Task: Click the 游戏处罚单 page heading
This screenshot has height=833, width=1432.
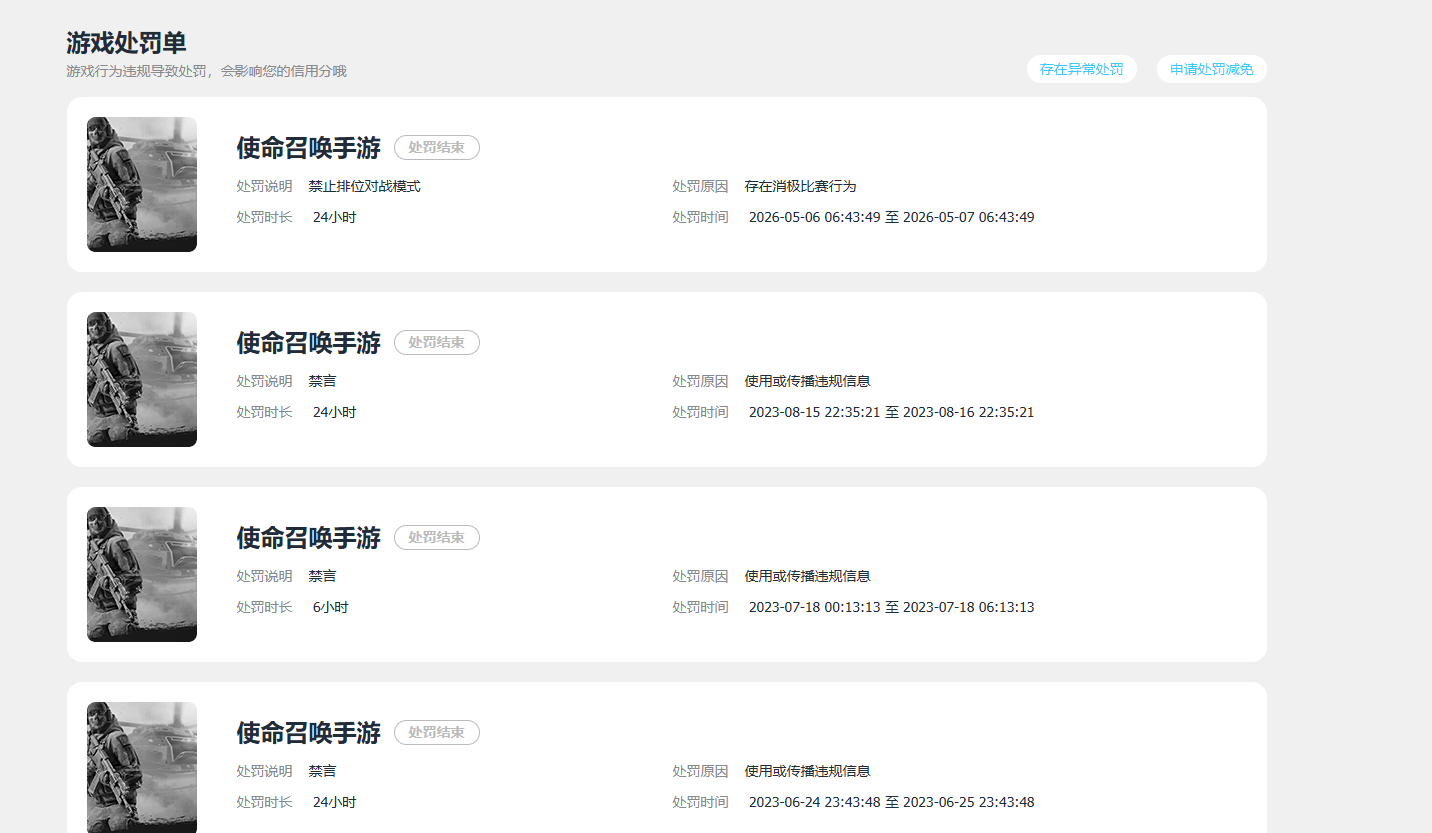Action: pos(126,43)
